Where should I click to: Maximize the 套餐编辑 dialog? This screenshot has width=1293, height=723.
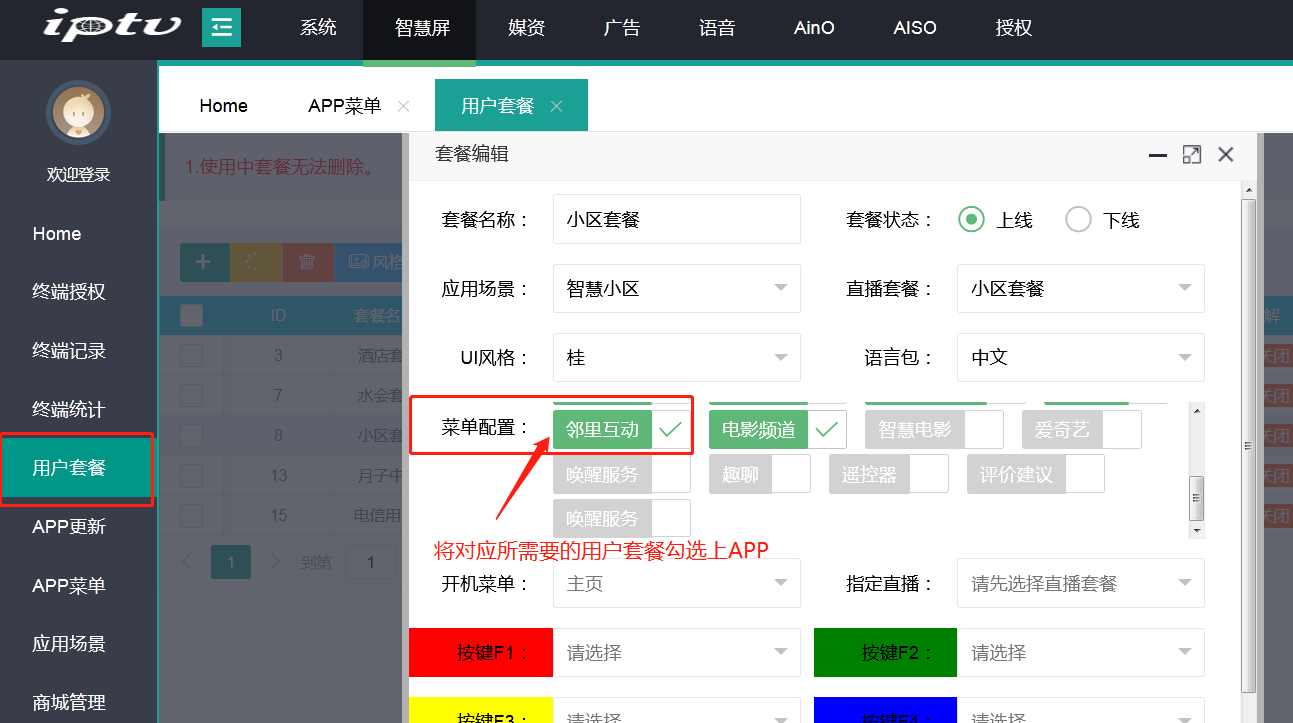(1191, 154)
